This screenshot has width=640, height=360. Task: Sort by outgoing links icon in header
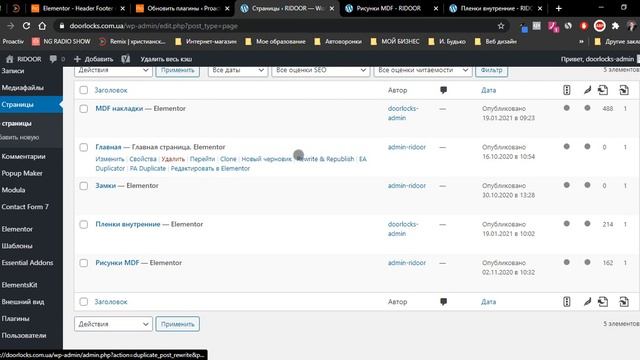click(x=603, y=90)
